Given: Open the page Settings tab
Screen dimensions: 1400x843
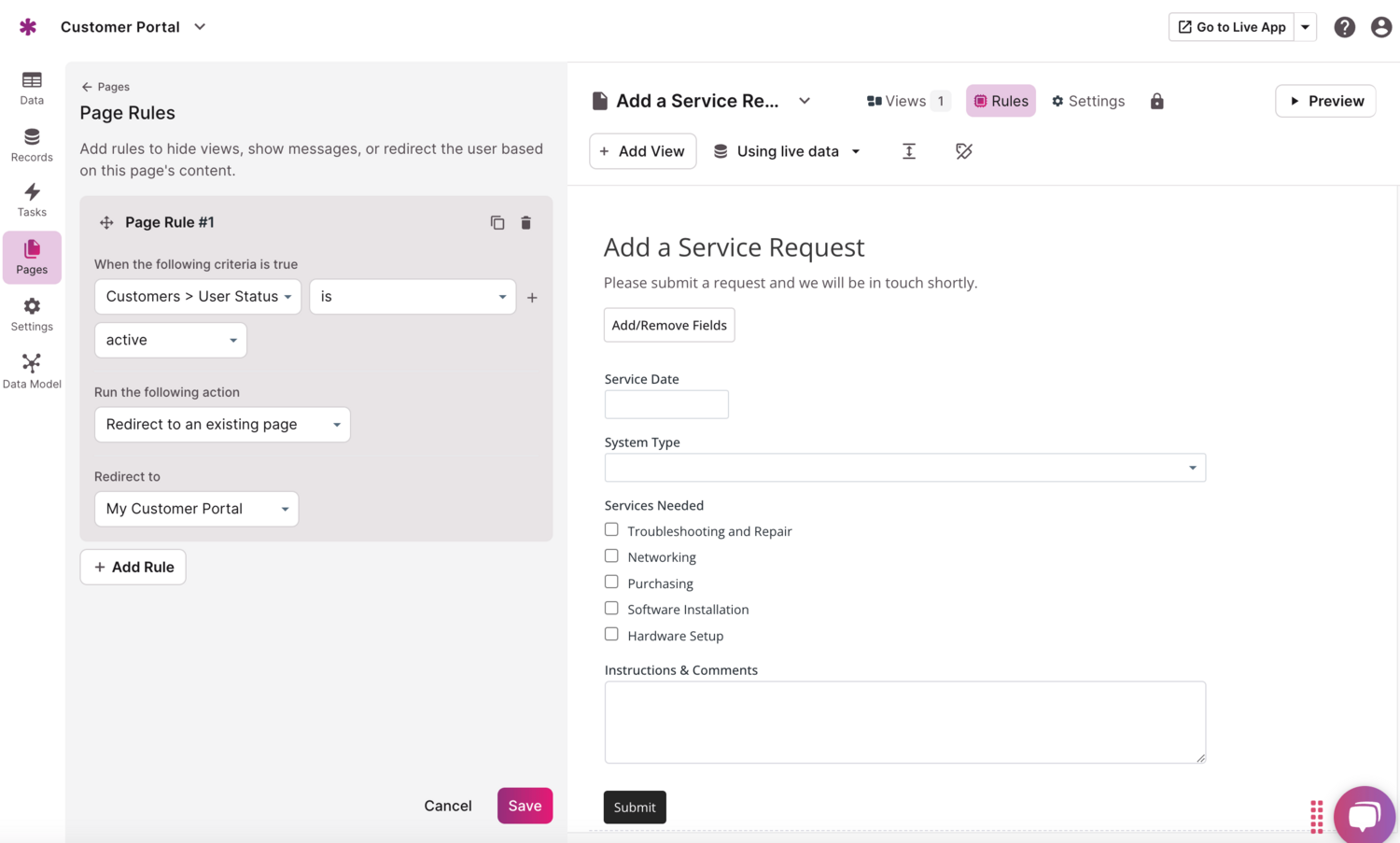Looking at the screenshot, I should [1088, 101].
